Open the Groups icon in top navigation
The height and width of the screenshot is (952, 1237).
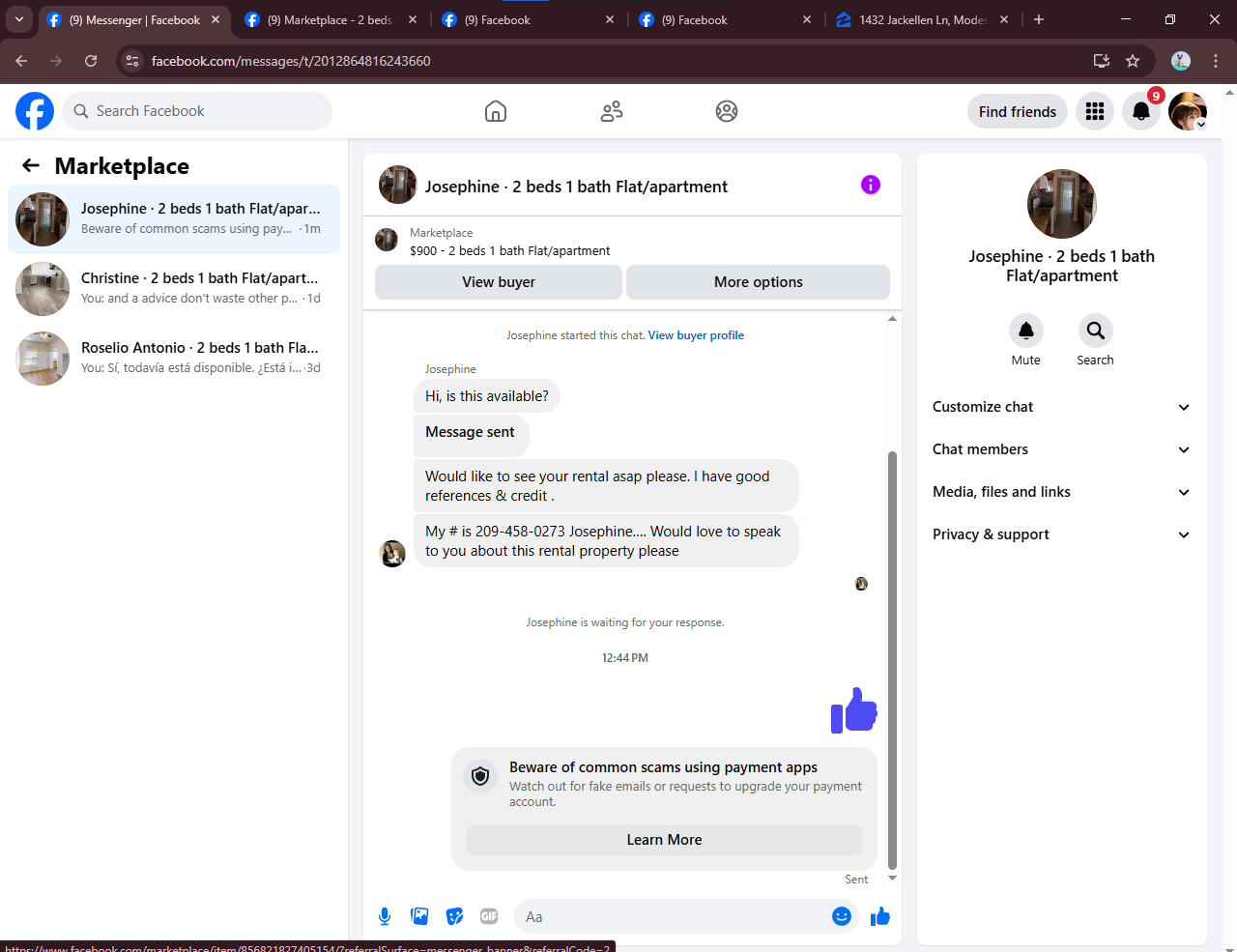click(x=727, y=111)
